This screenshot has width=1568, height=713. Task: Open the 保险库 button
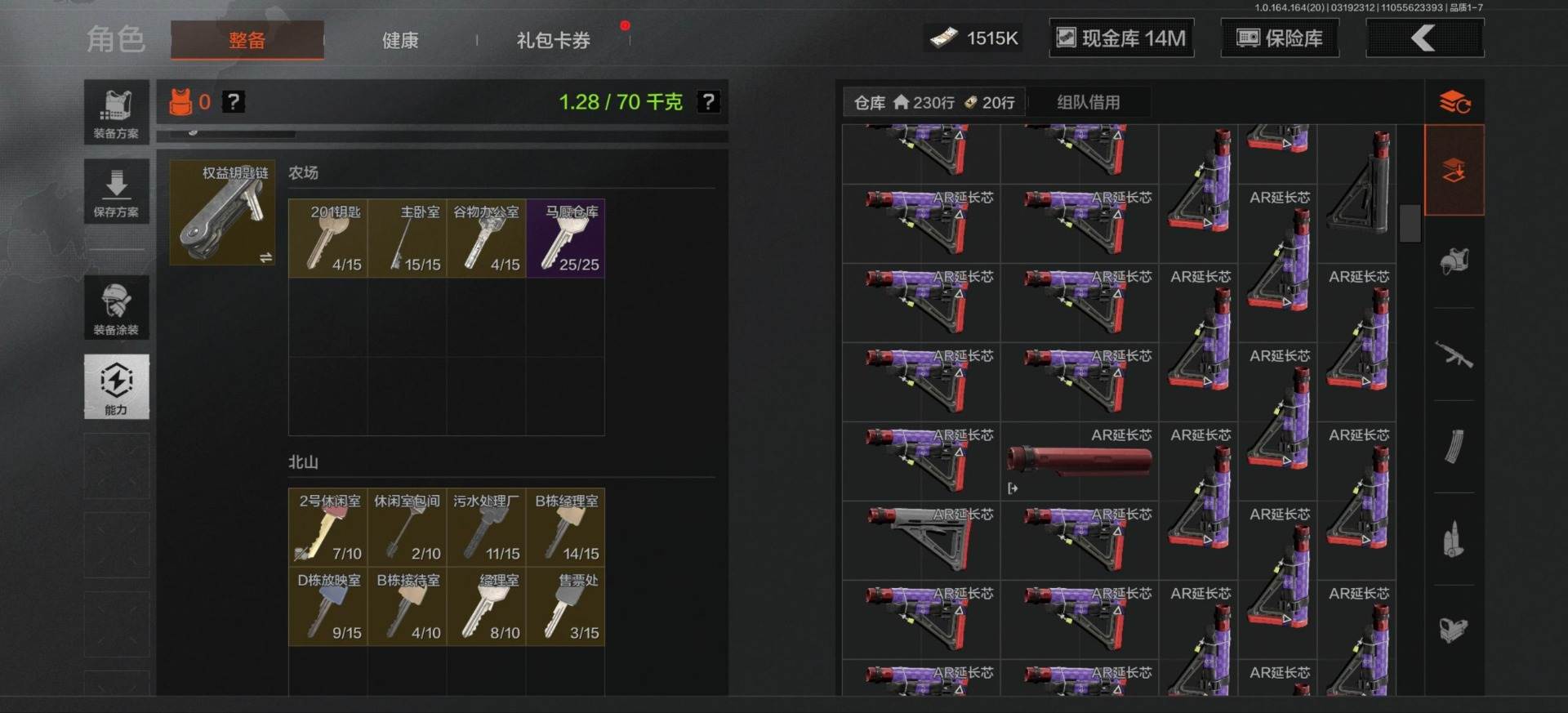(1280, 38)
